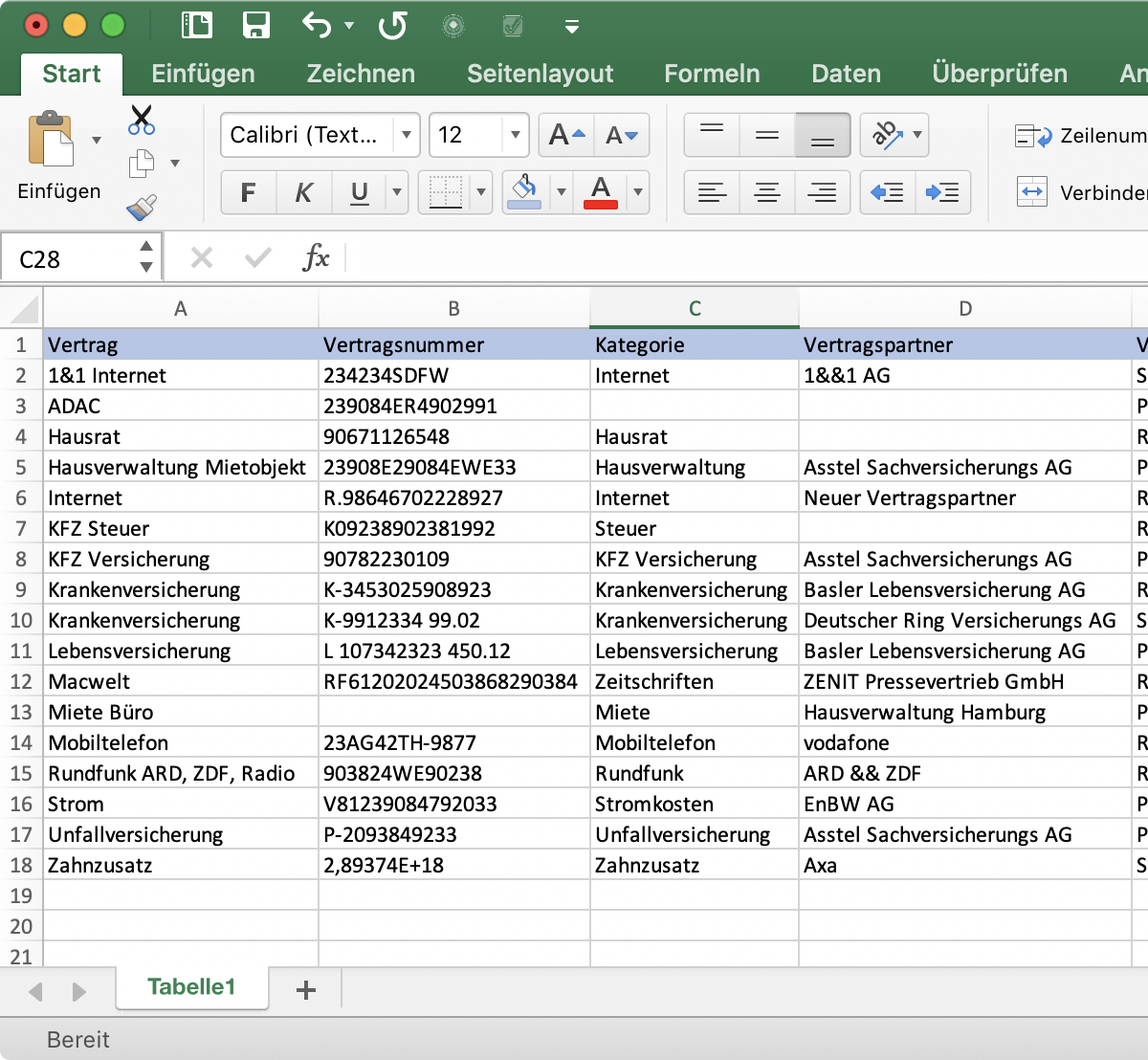
Task: Open the Seitenlayout tab
Action: [x=541, y=74]
